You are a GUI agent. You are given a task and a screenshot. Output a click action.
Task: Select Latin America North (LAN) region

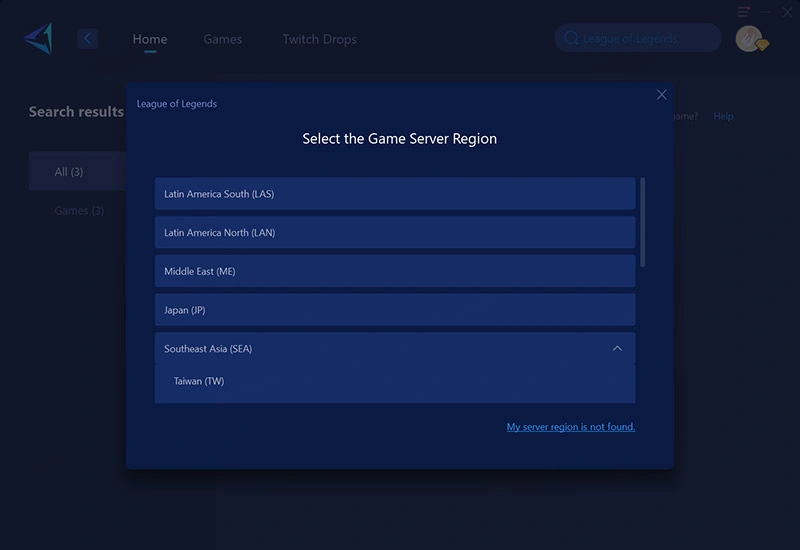click(395, 233)
